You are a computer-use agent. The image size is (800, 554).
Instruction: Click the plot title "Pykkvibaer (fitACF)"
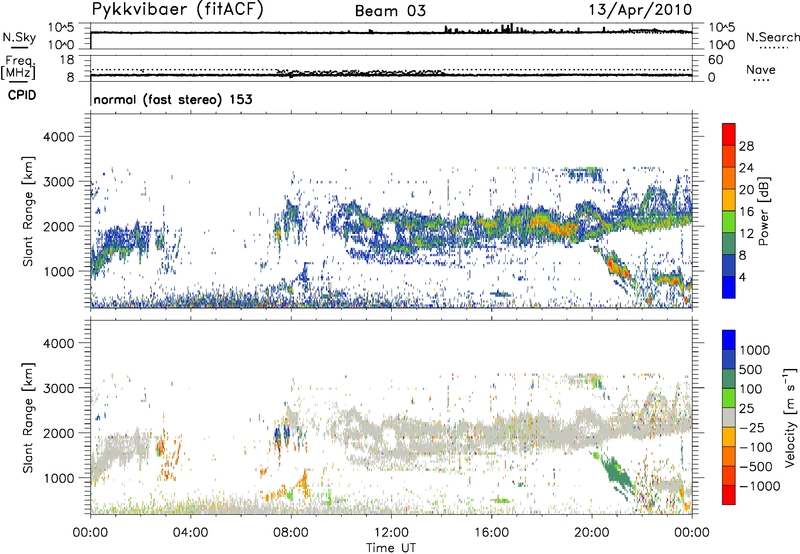point(178,10)
